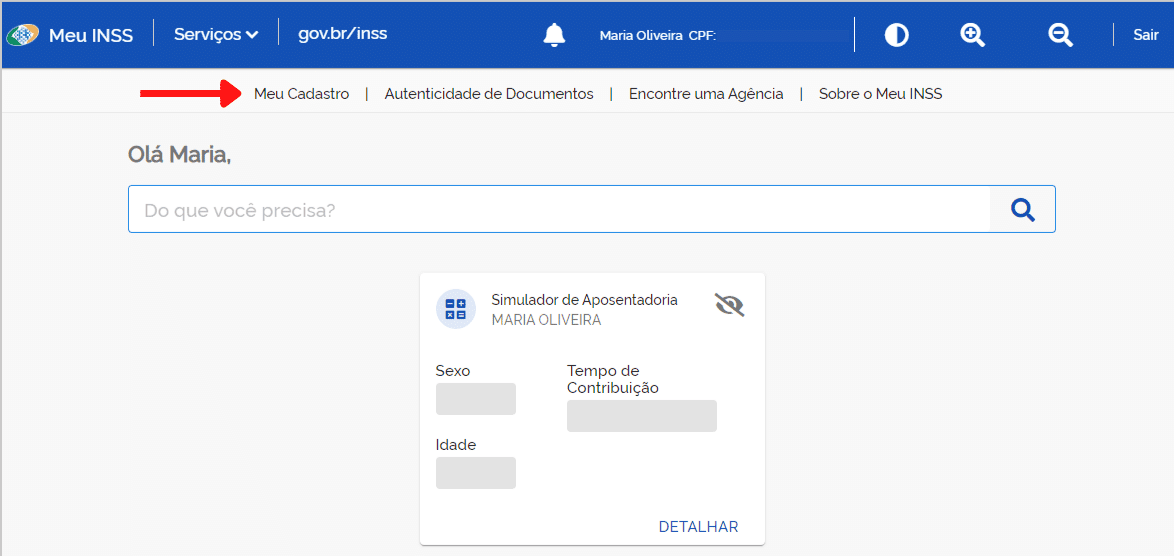Toggle high contrast mode icon

tap(896, 35)
